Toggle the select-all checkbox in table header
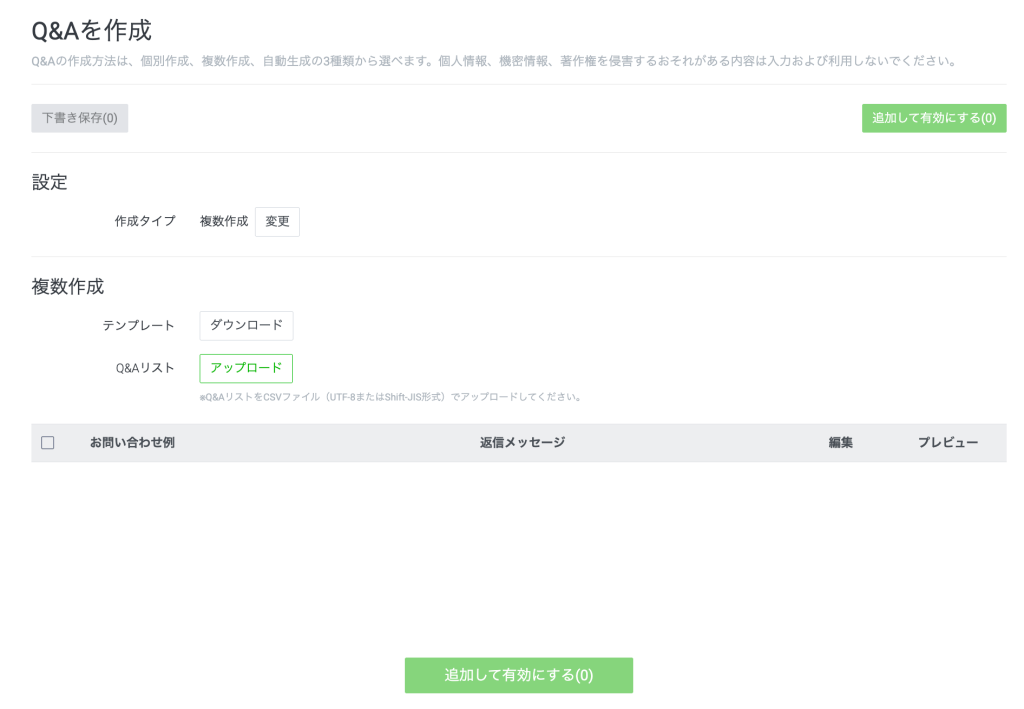This screenshot has height=709, width=1024. pos(48,441)
